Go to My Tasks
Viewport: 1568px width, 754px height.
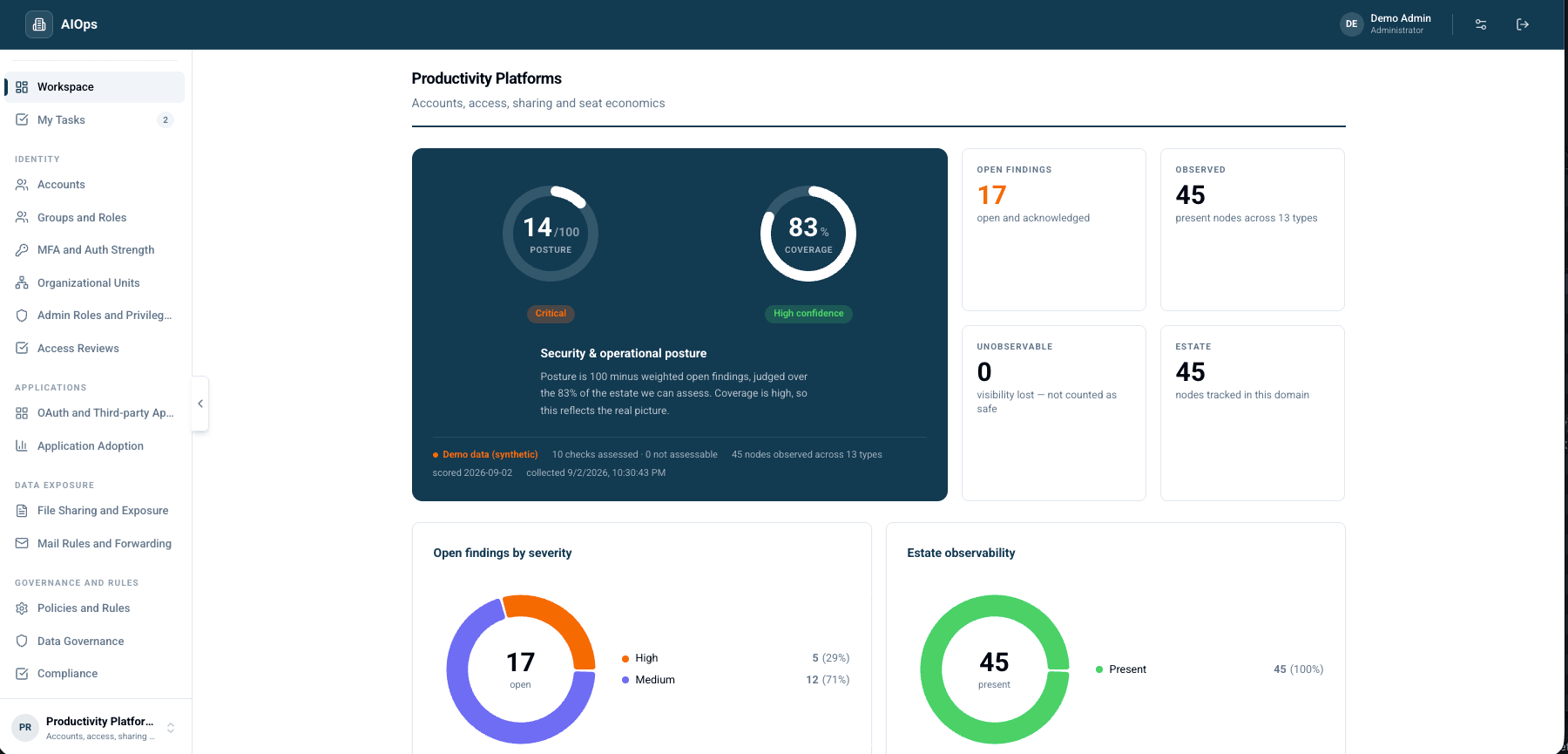tap(95, 120)
